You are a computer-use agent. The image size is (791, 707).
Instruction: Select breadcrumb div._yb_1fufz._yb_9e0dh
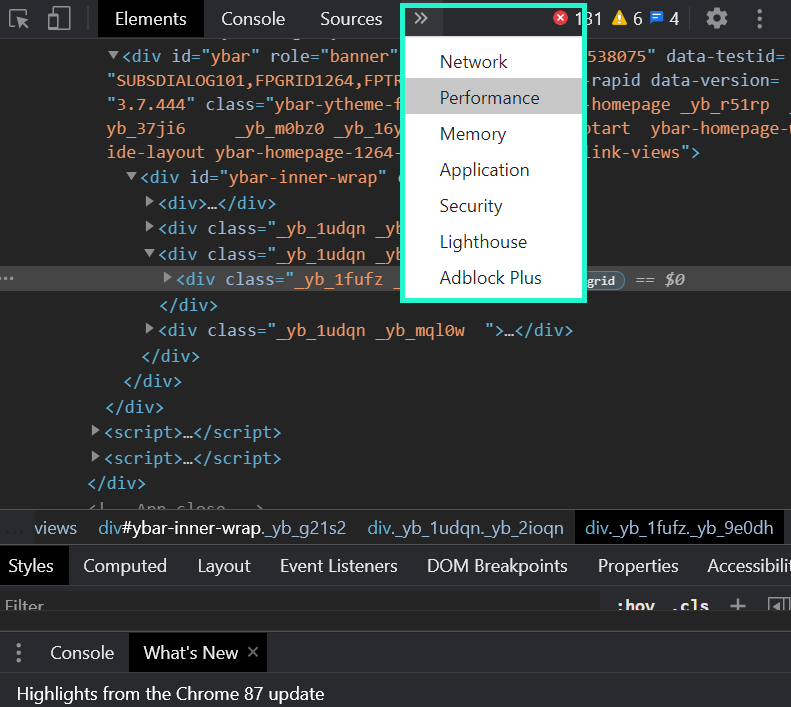click(x=679, y=528)
